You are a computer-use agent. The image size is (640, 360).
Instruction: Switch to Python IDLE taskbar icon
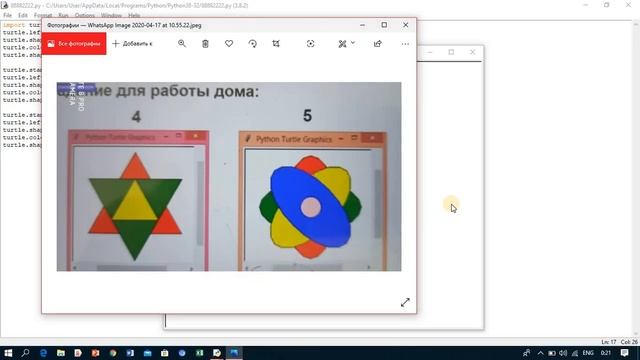click(x=217, y=353)
